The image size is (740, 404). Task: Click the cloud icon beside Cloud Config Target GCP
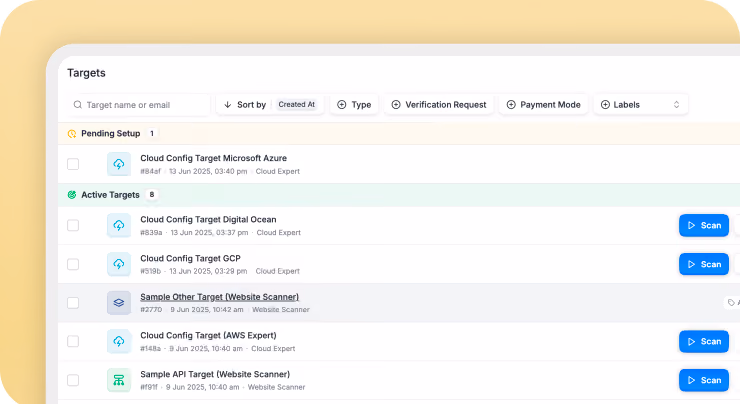click(119, 264)
